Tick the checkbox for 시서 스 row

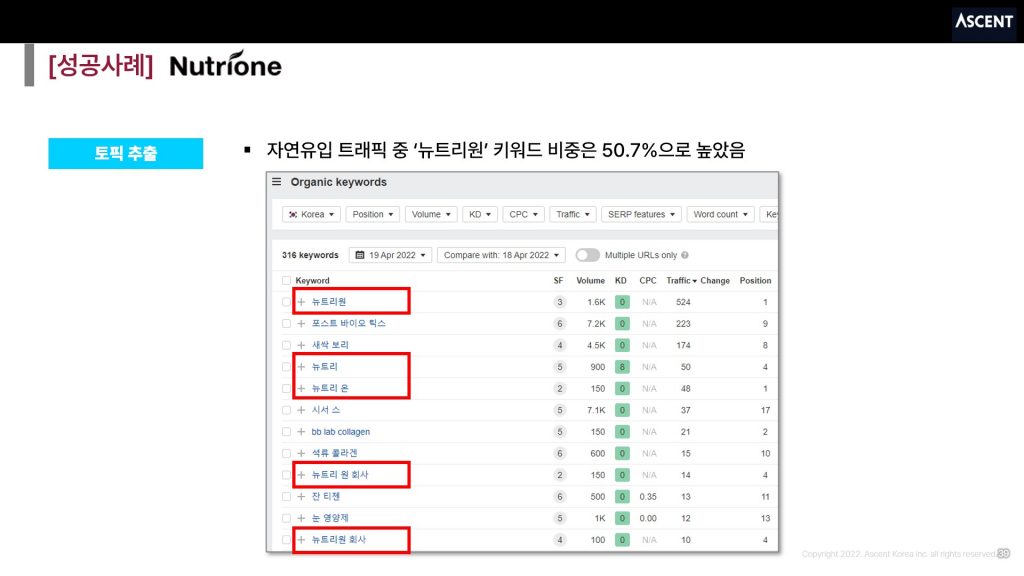[286, 410]
